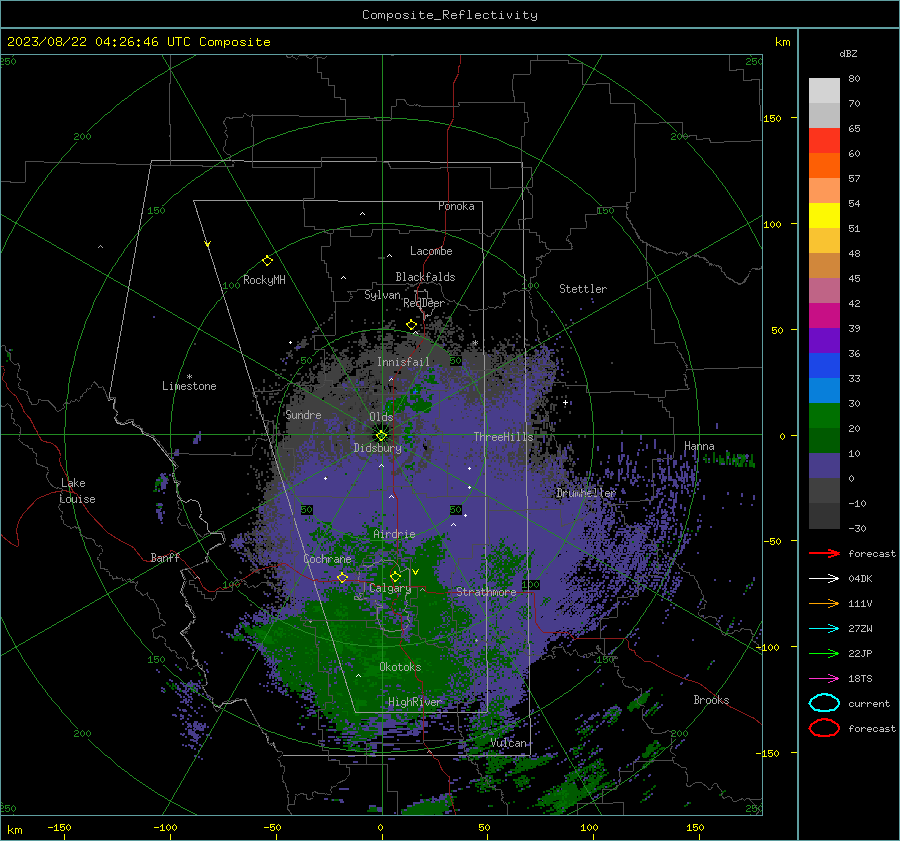Viewport: 900px width, 841px height.
Task: Click the red forecast arrow in legend
Action: pos(824,553)
